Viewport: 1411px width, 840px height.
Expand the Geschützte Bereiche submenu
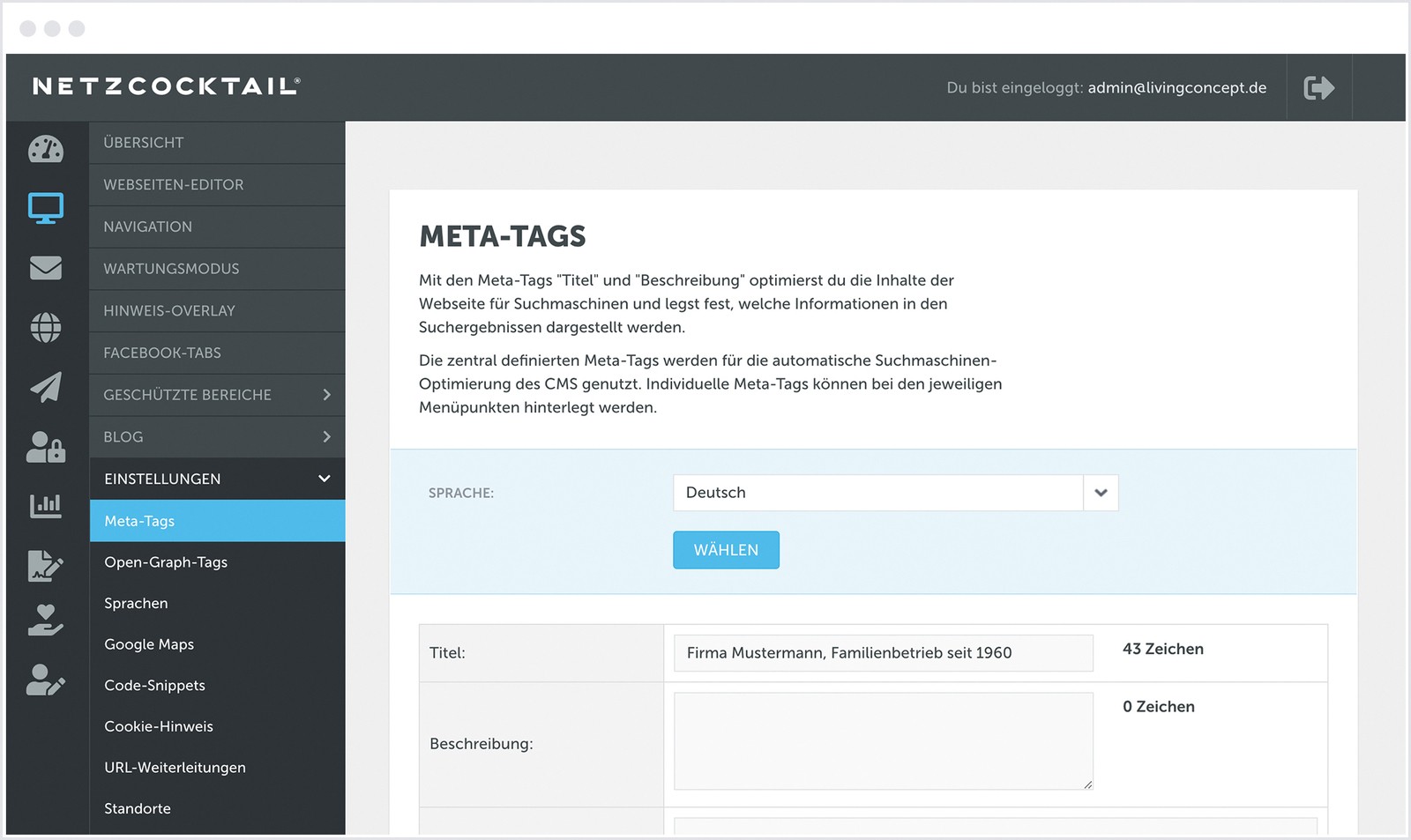pos(217,395)
